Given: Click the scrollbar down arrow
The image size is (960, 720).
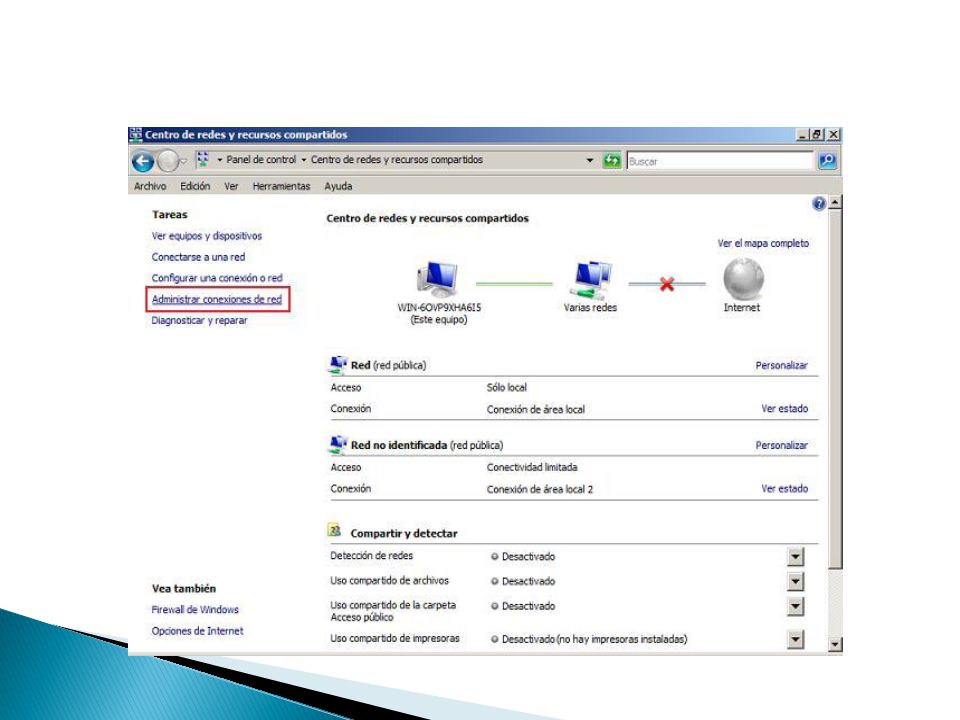Looking at the screenshot, I should tap(835, 644).
